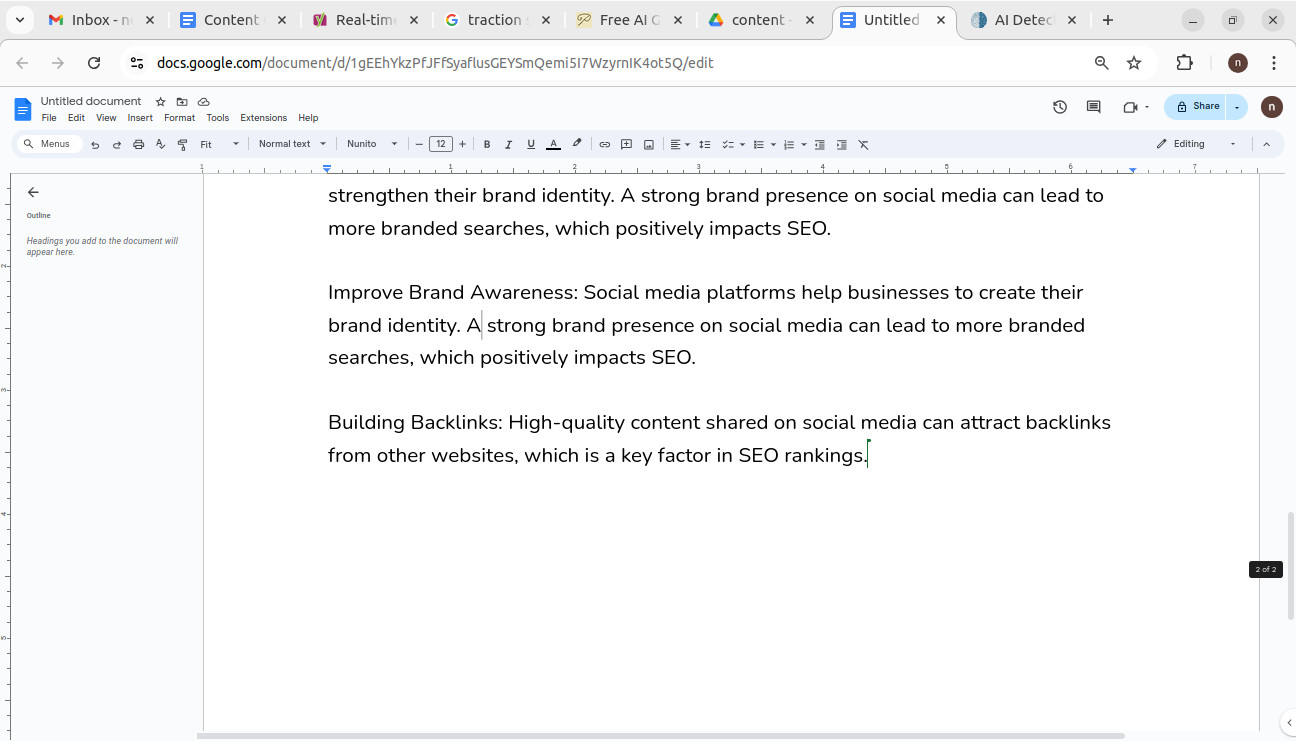Hide the menus with collapse chevron
The height and width of the screenshot is (741, 1296).
click(x=1266, y=144)
